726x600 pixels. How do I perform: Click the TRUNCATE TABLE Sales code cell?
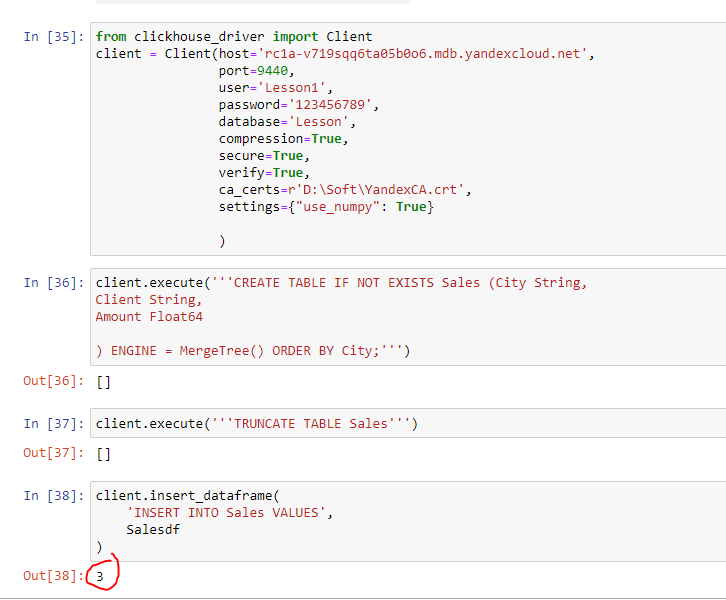click(x=407, y=424)
